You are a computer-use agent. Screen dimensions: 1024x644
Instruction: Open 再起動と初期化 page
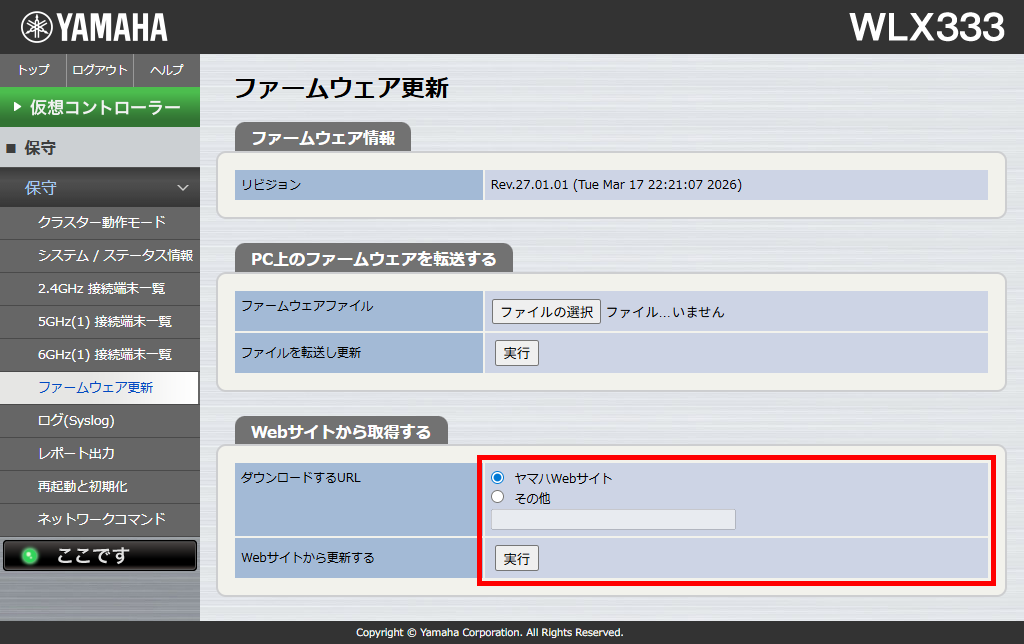pyautogui.click(x=100, y=487)
